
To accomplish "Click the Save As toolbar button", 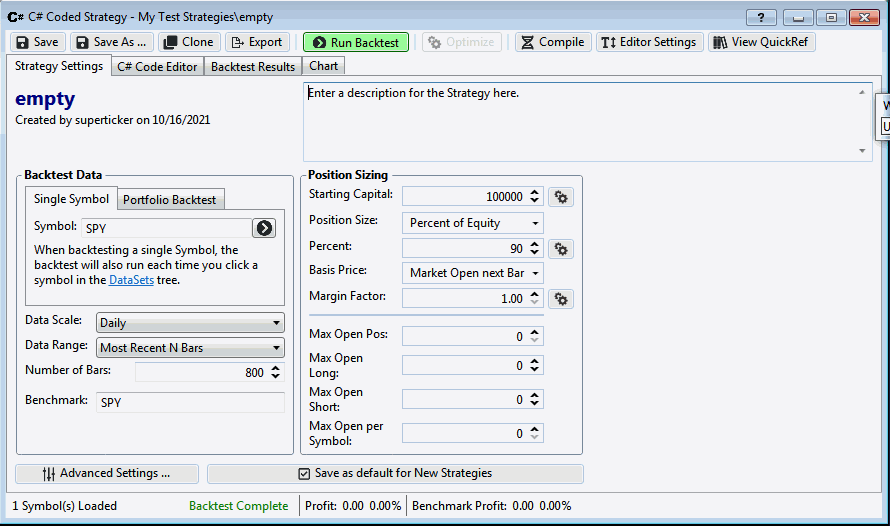I will click(x=111, y=42).
